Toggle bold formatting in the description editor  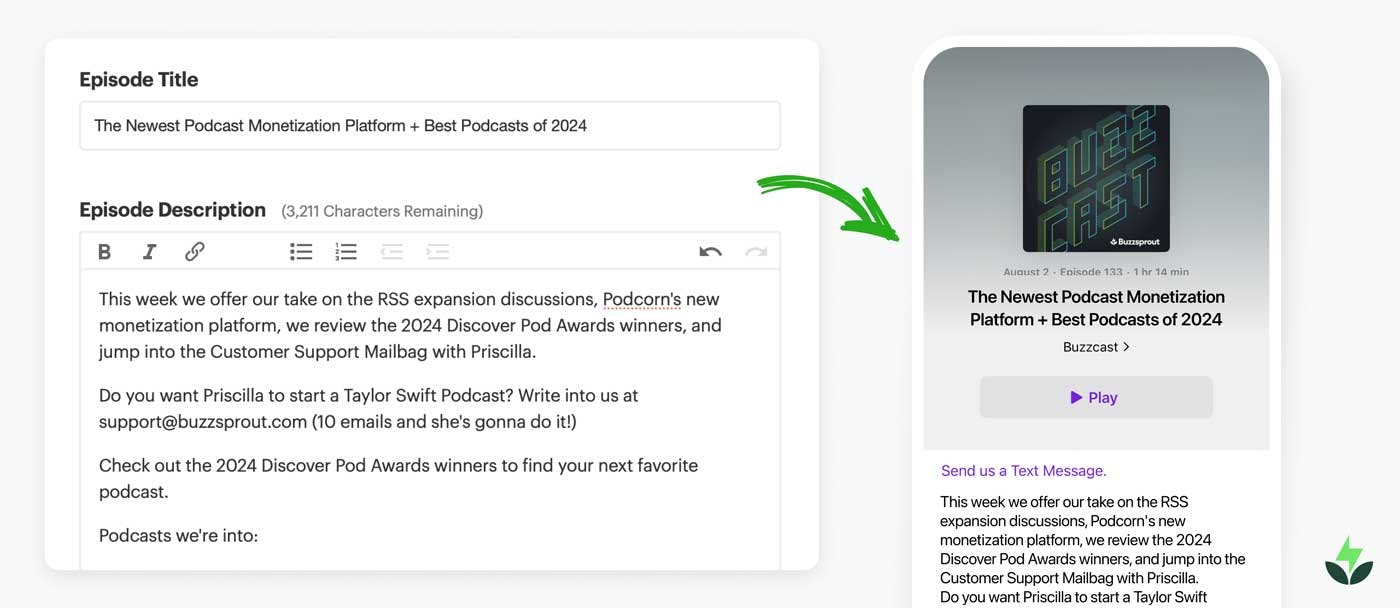(104, 251)
